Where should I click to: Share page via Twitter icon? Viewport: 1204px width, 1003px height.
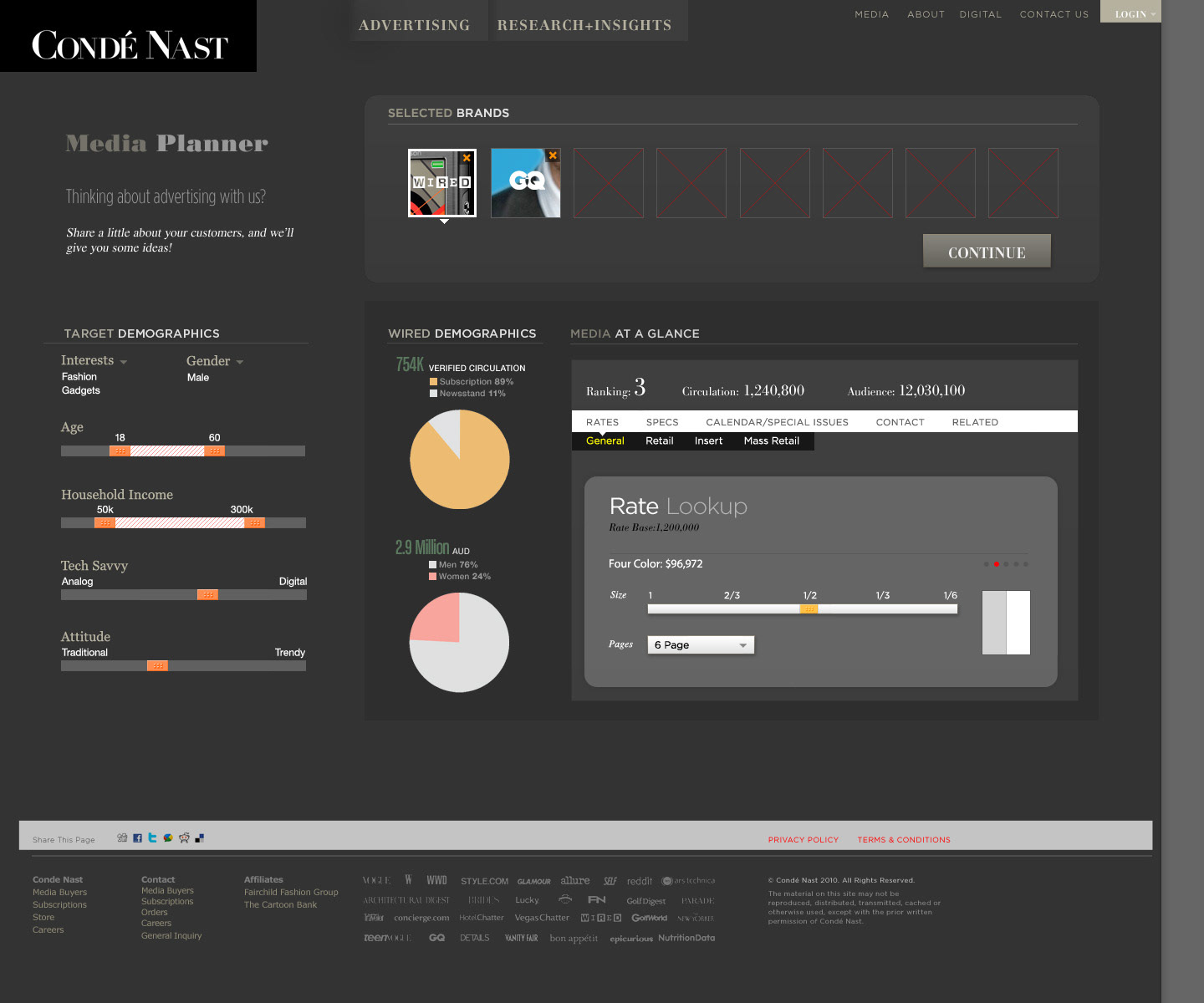coord(152,838)
